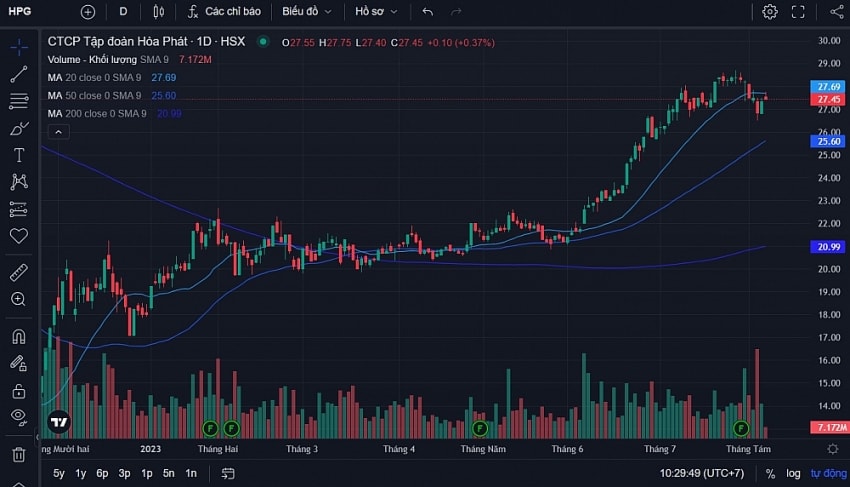Image resolution: width=850 pixels, height=487 pixels.
Task: Remove drawings with the trash icon
Action: [x=19, y=454]
